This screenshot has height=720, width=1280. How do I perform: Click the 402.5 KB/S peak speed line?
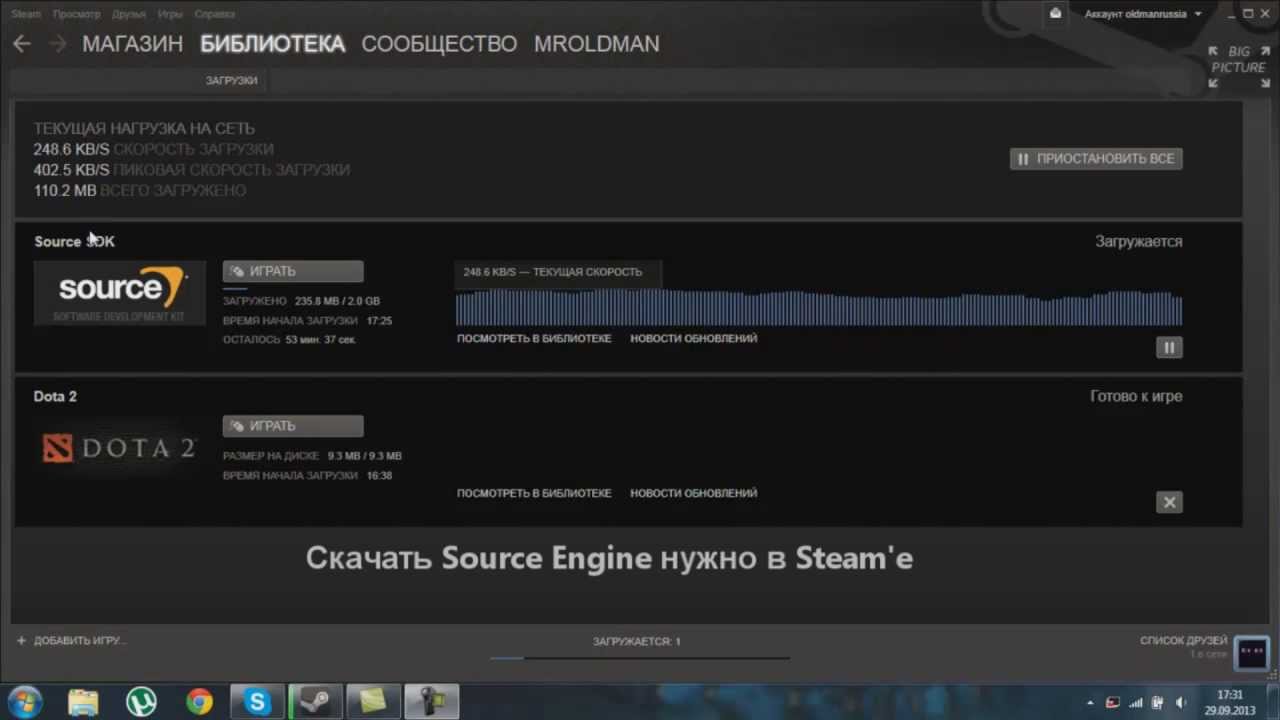point(191,170)
